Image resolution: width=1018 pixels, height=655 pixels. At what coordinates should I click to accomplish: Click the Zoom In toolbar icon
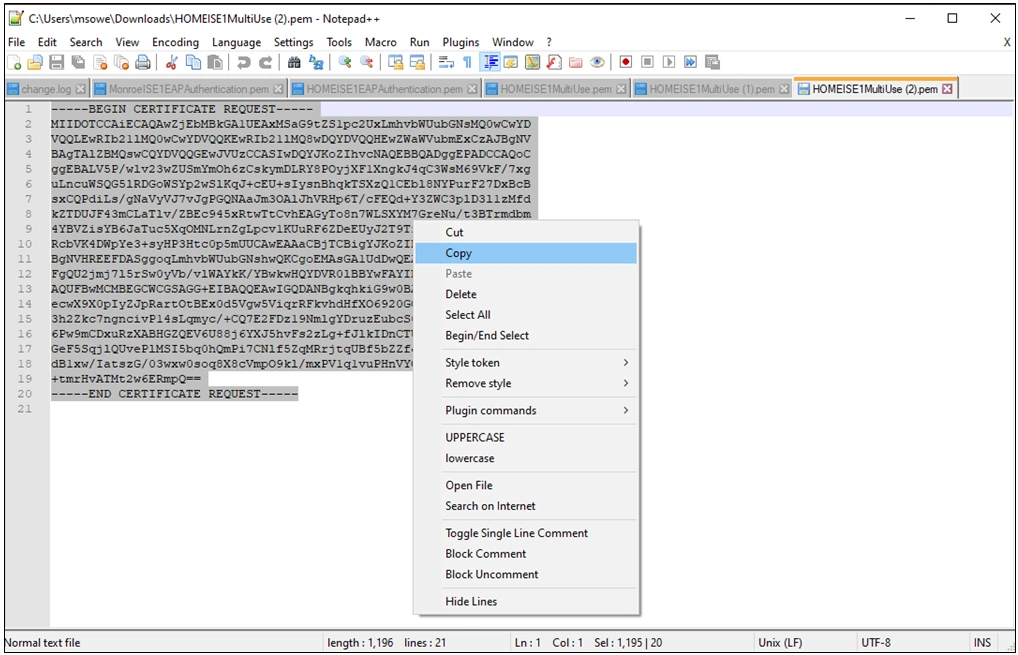click(345, 62)
